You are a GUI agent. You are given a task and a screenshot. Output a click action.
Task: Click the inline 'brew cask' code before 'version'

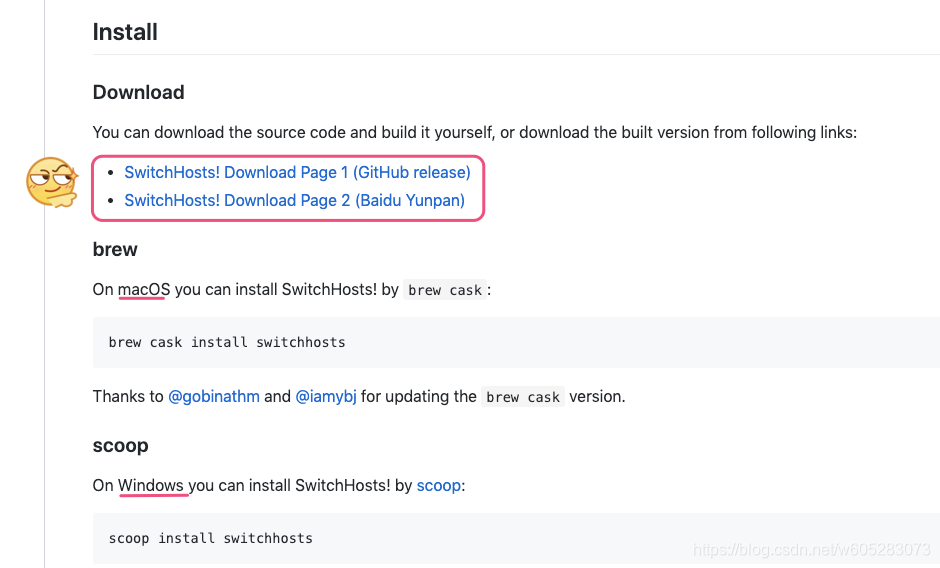pos(523,397)
